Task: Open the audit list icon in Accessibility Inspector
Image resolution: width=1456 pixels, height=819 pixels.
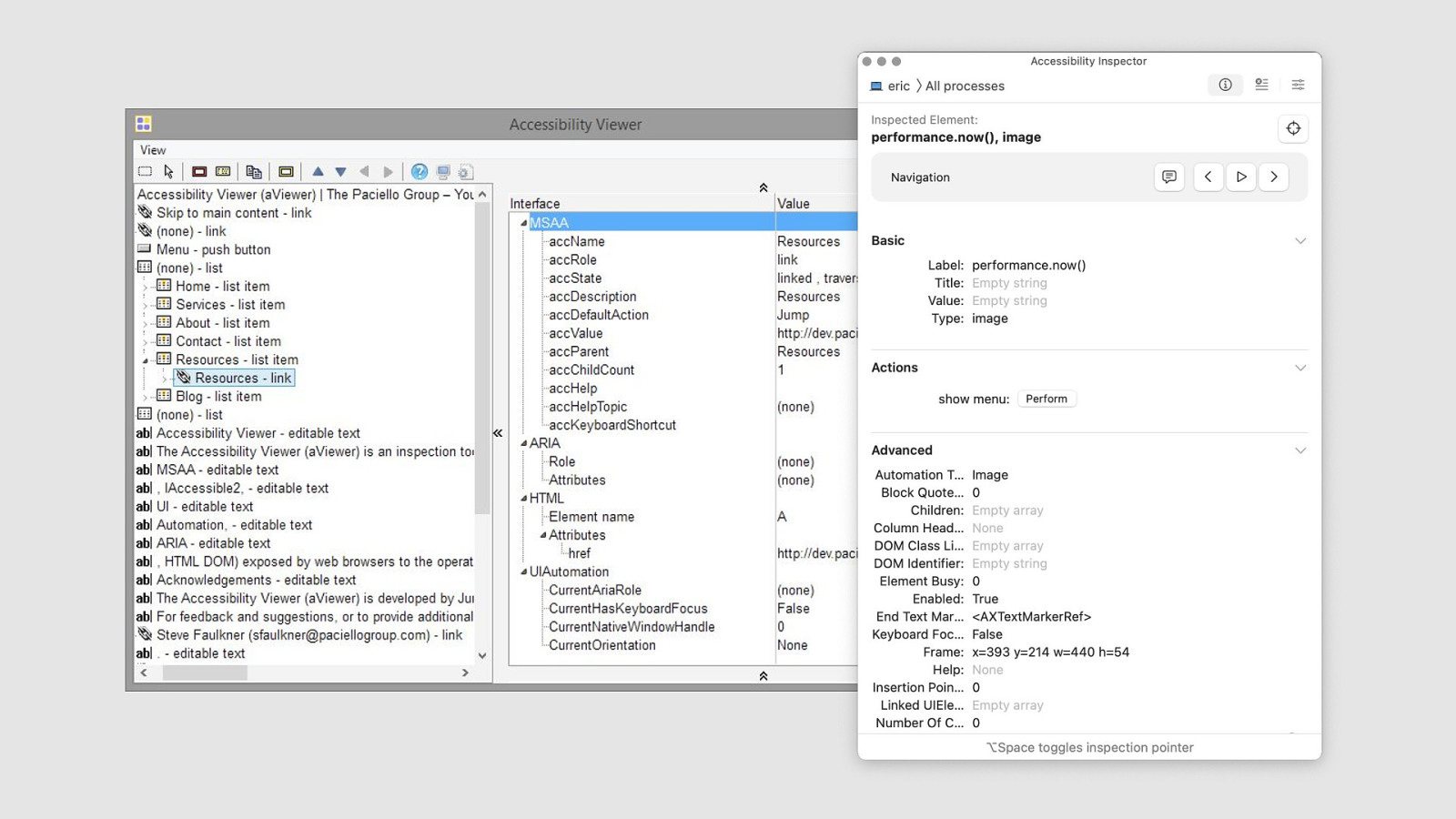Action: (x=1261, y=85)
